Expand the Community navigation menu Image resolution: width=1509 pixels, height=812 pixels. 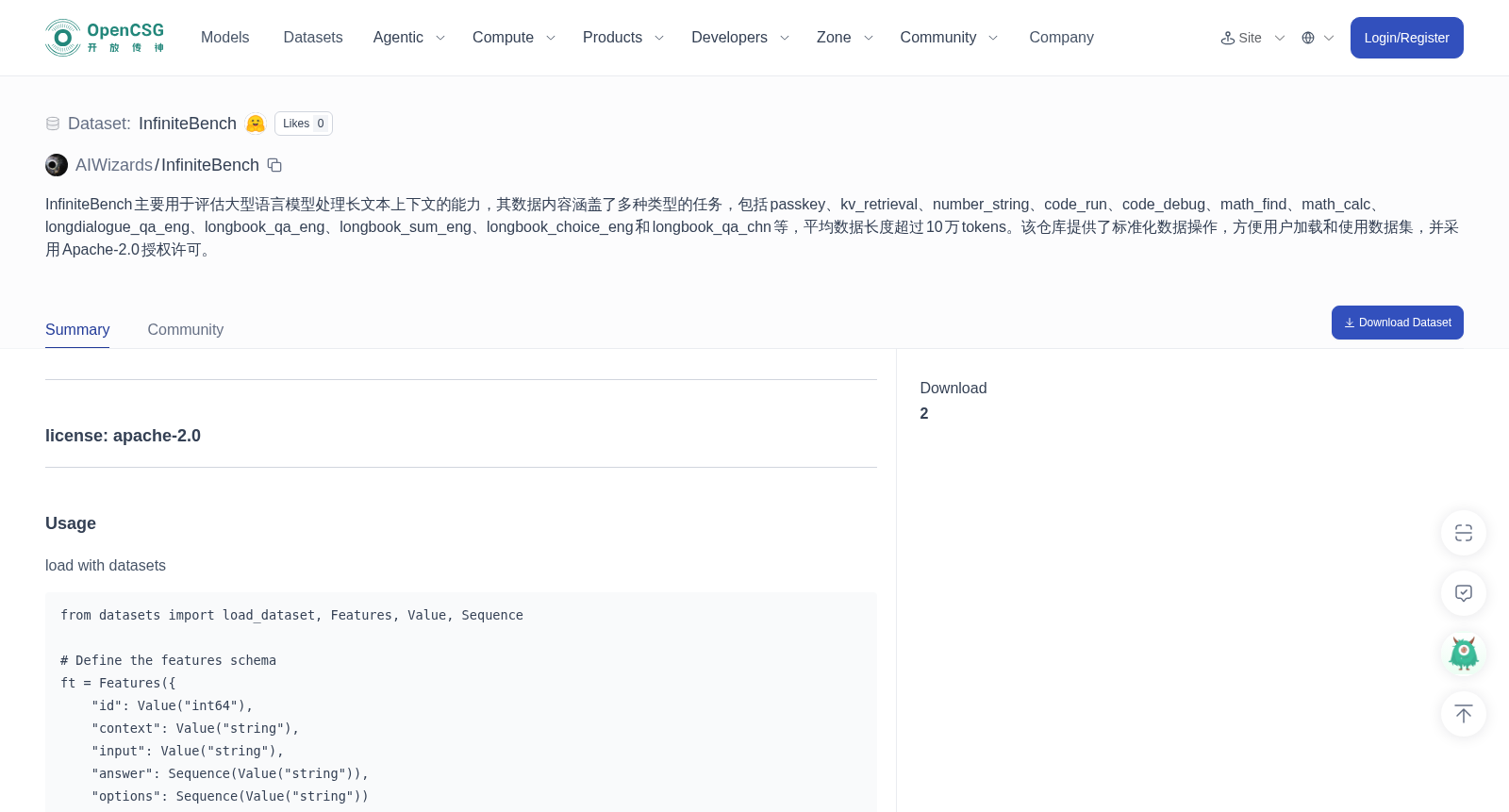pyautogui.click(x=949, y=38)
